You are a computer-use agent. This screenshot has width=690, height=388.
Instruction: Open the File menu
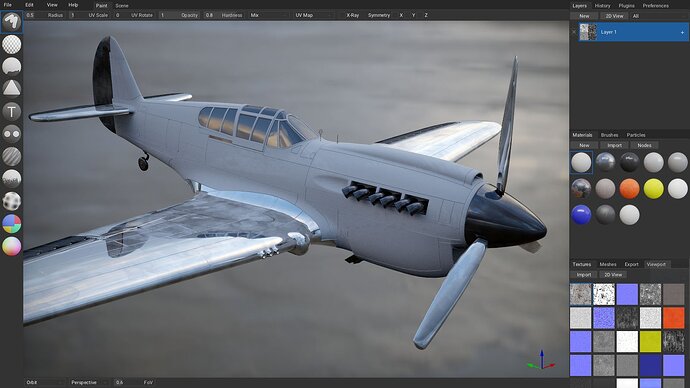click(8, 5)
